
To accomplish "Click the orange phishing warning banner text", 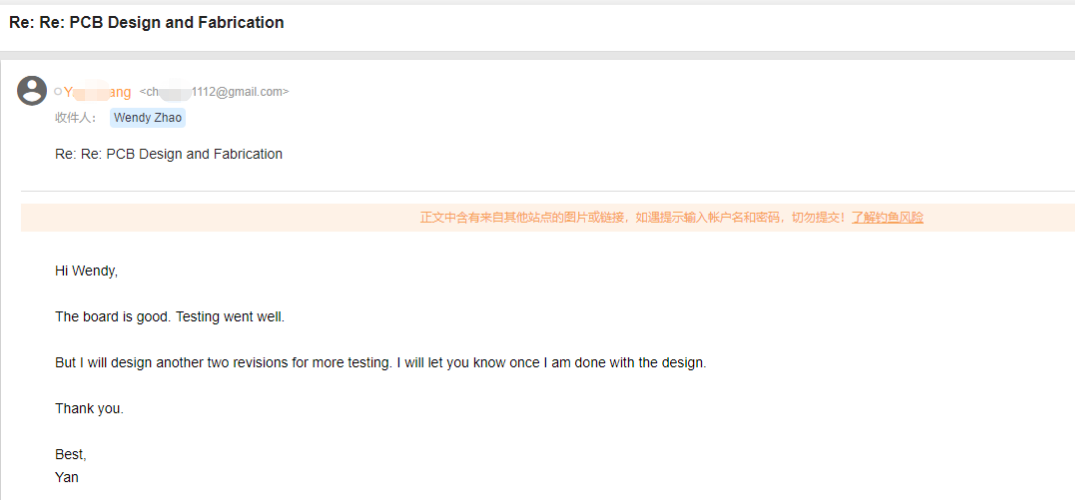I will [634, 217].
